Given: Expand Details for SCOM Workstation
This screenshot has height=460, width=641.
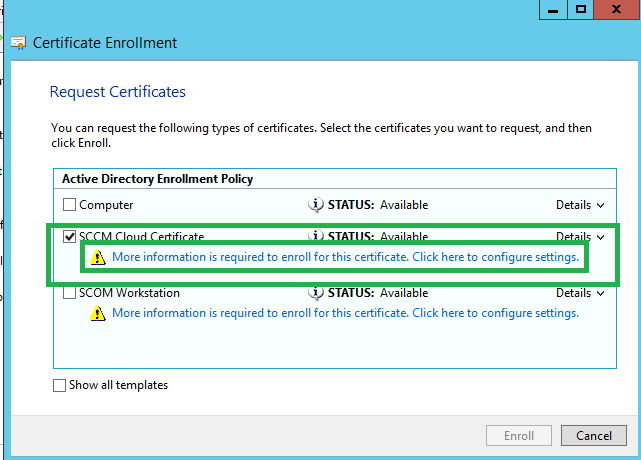Looking at the screenshot, I should (x=580, y=293).
